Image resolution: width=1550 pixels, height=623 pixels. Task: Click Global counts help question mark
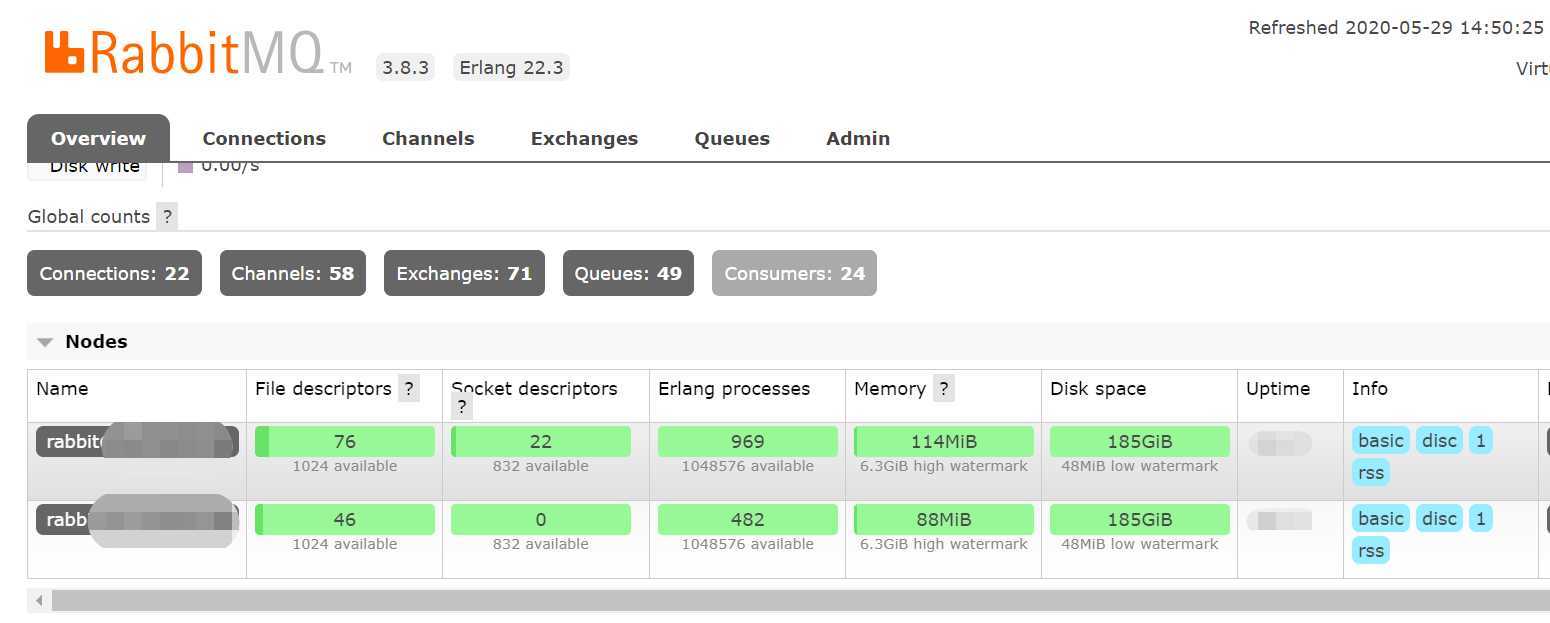tap(167, 216)
